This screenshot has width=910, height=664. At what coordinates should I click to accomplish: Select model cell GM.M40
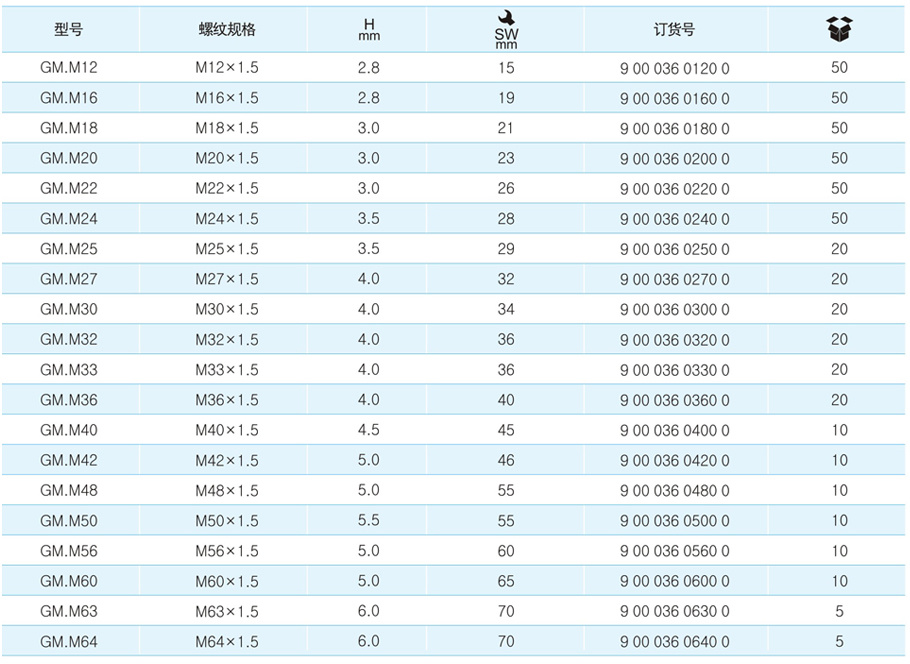[68, 430]
